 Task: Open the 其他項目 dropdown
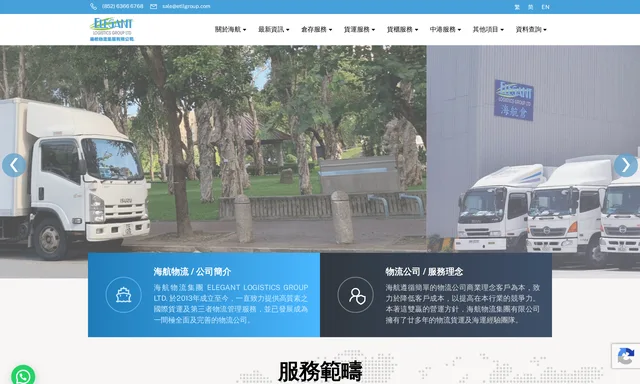[488, 29]
